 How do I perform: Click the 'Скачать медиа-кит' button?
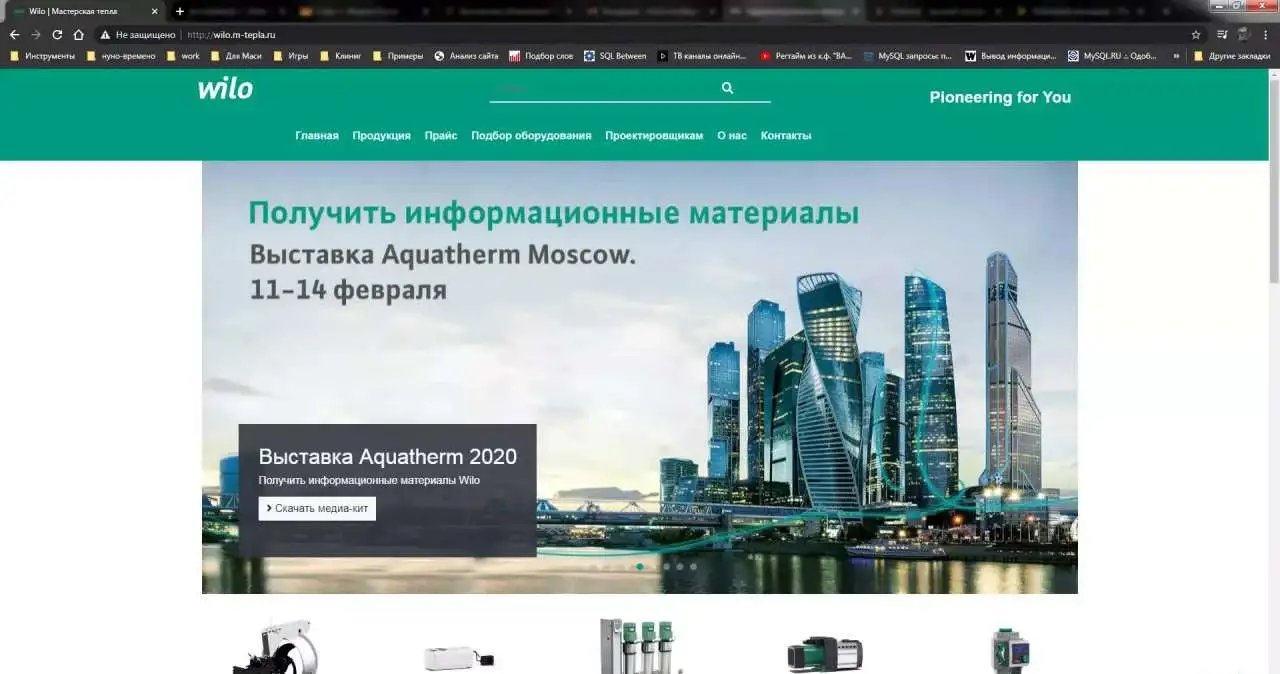click(x=317, y=508)
